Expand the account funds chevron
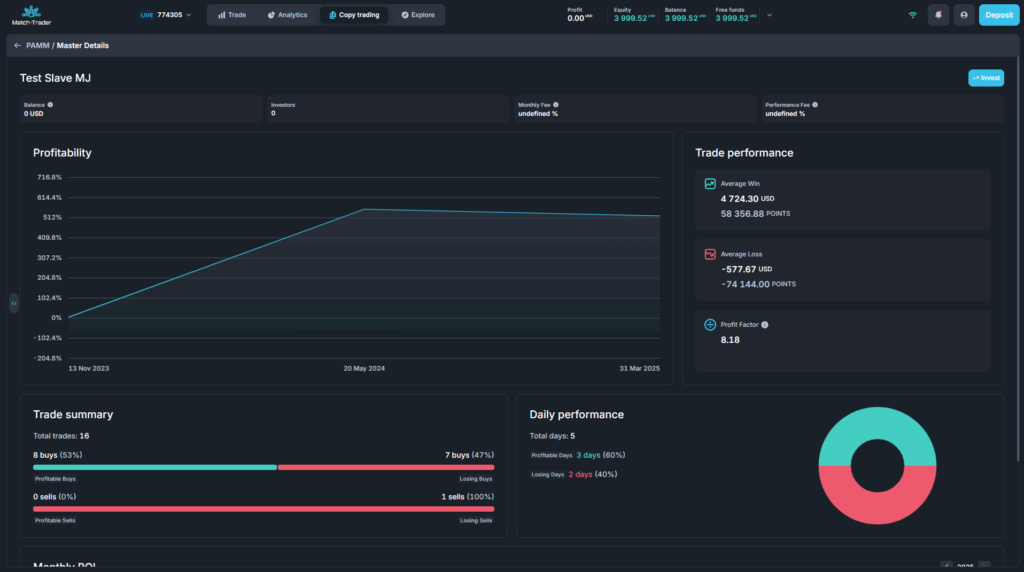1024x572 pixels. pos(769,15)
